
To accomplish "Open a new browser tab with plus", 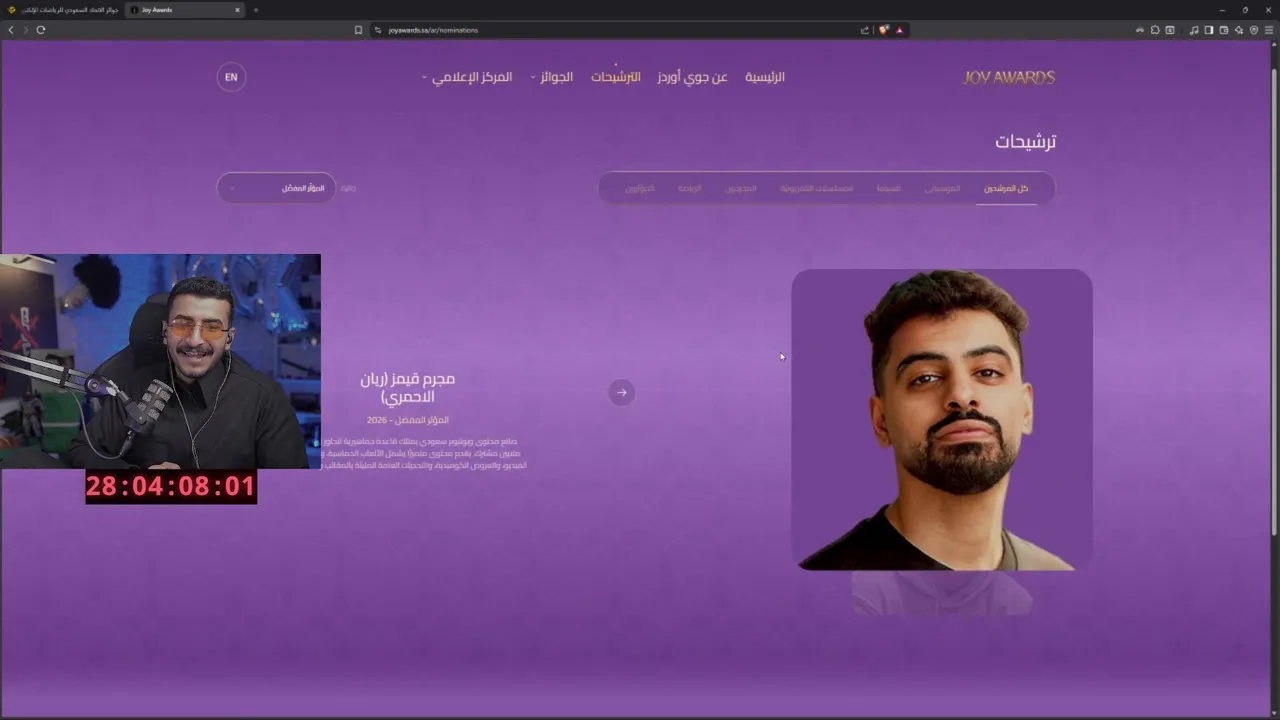I will (x=256, y=10).
